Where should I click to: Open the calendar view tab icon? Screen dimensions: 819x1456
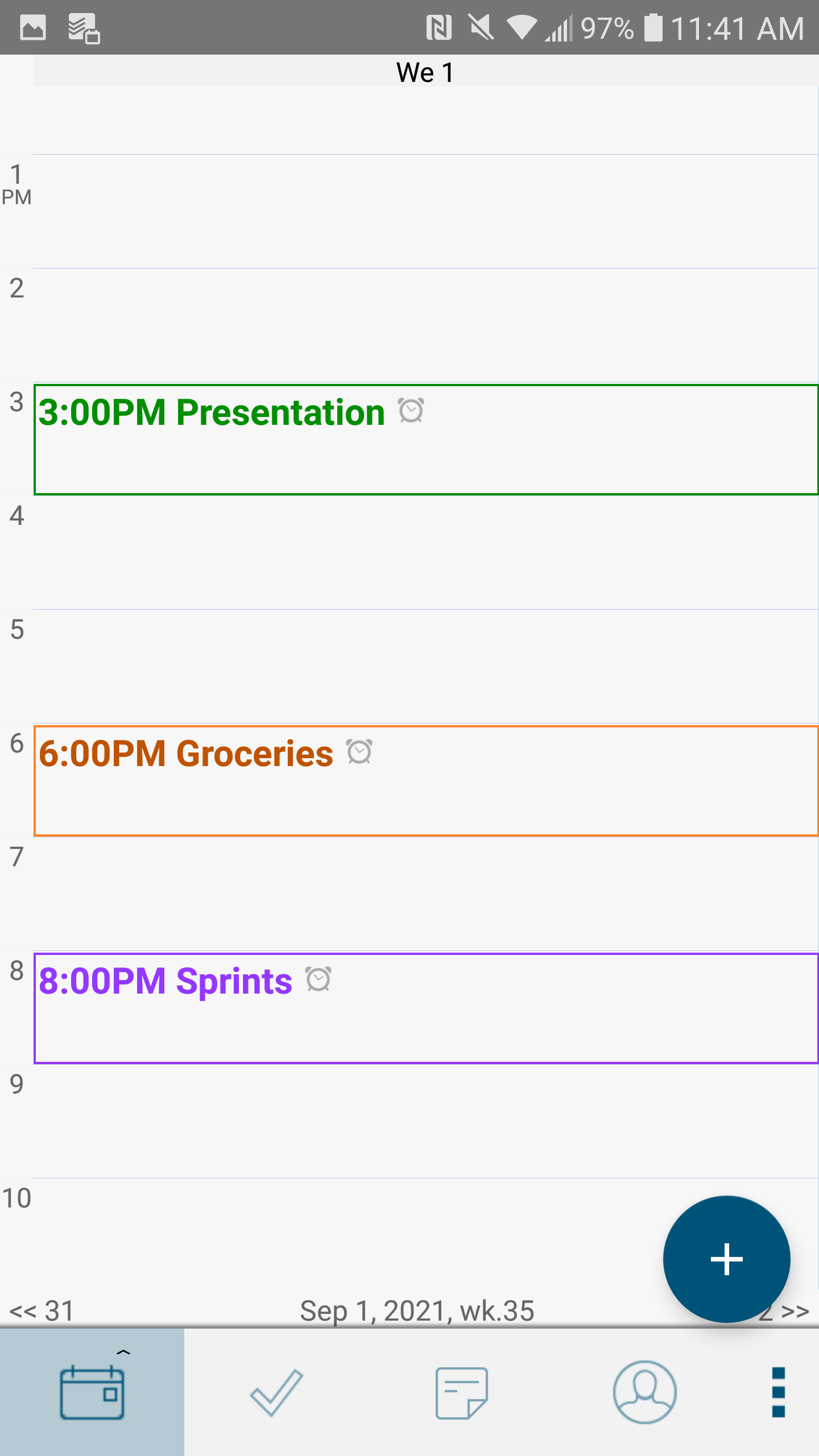point(92,1392)
